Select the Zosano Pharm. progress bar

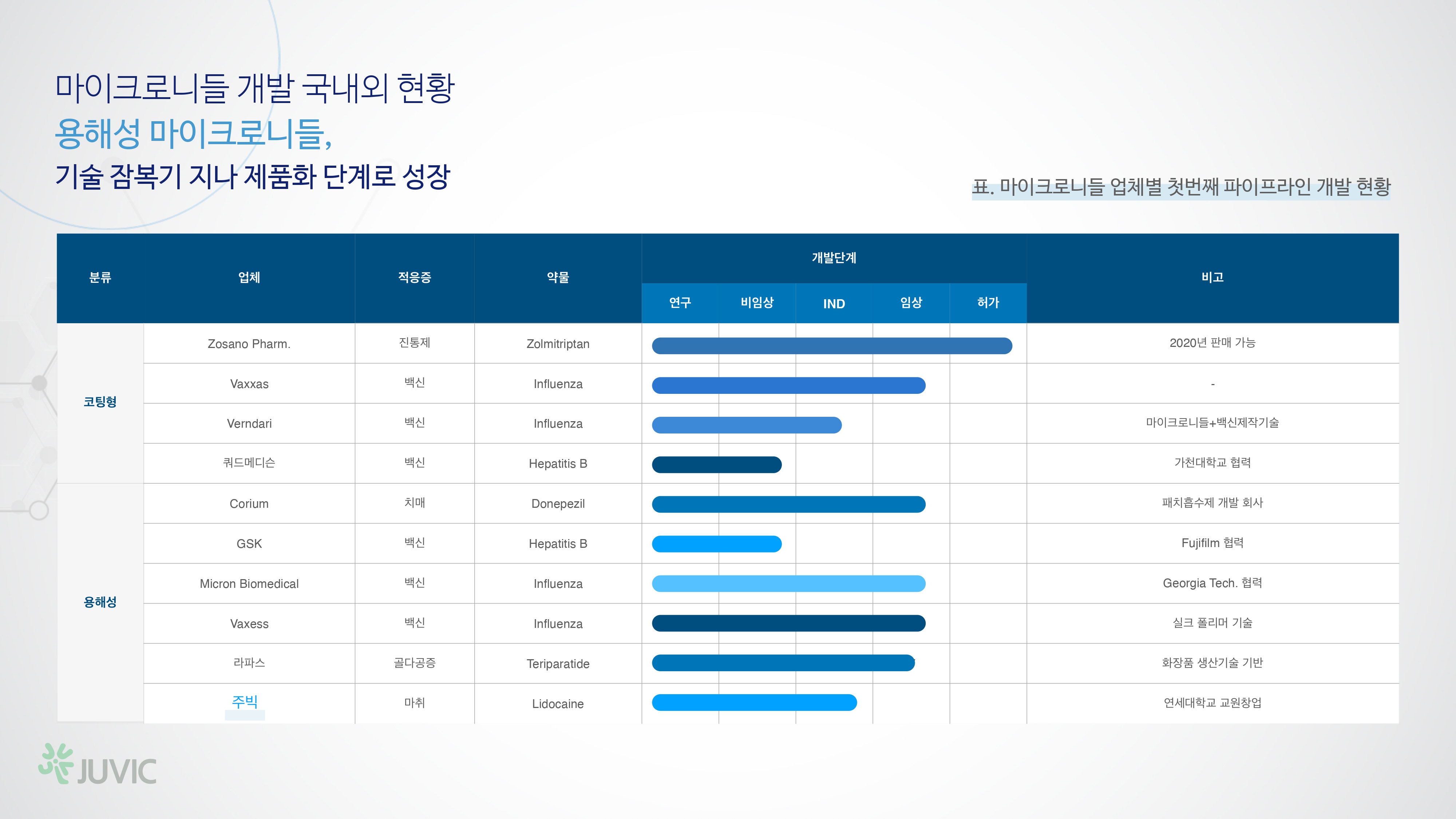click(x=831, y=345)
